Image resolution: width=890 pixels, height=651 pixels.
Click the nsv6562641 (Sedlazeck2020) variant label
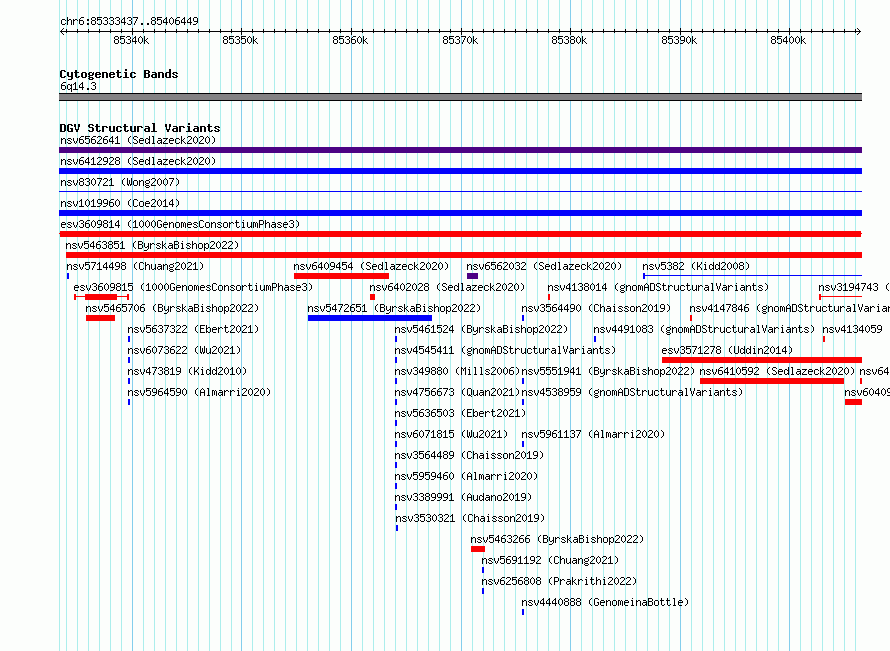[138, 140]
